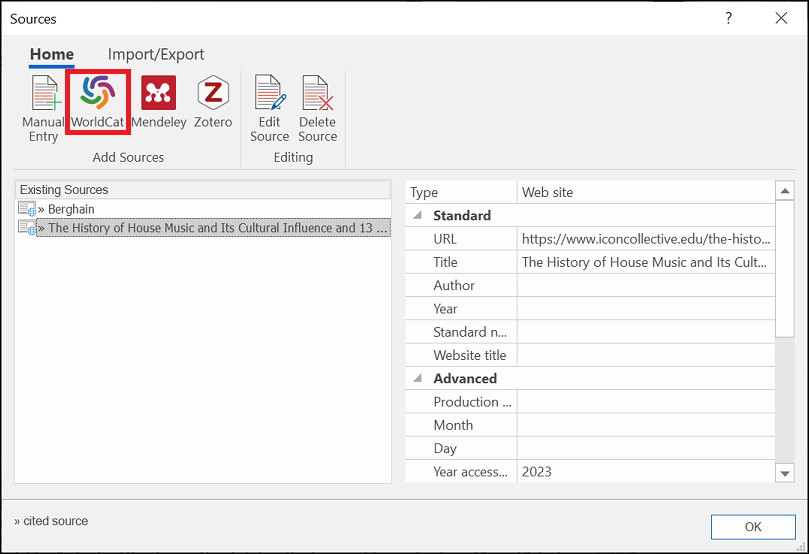Image resolution: width=809 pixels, height=554 pixels.
Task: Select the Home tab
Action: tap(51, 55)
